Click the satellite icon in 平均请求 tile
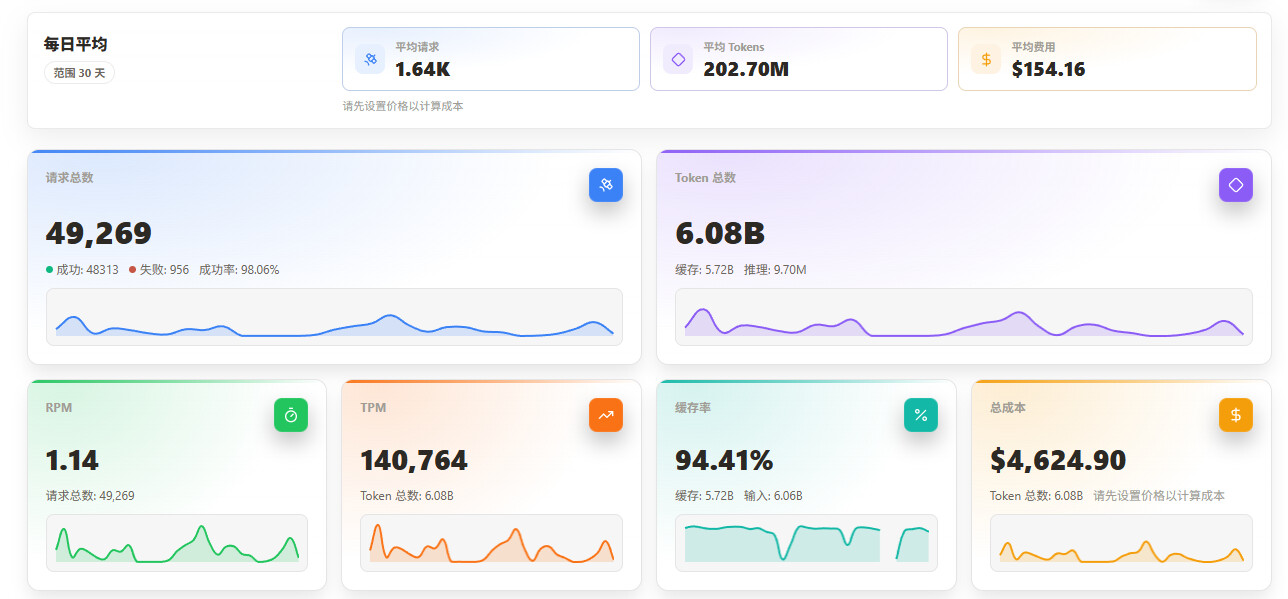This screenshot has height=599, width=1288. pyautogui.click(x=370, y=59)
